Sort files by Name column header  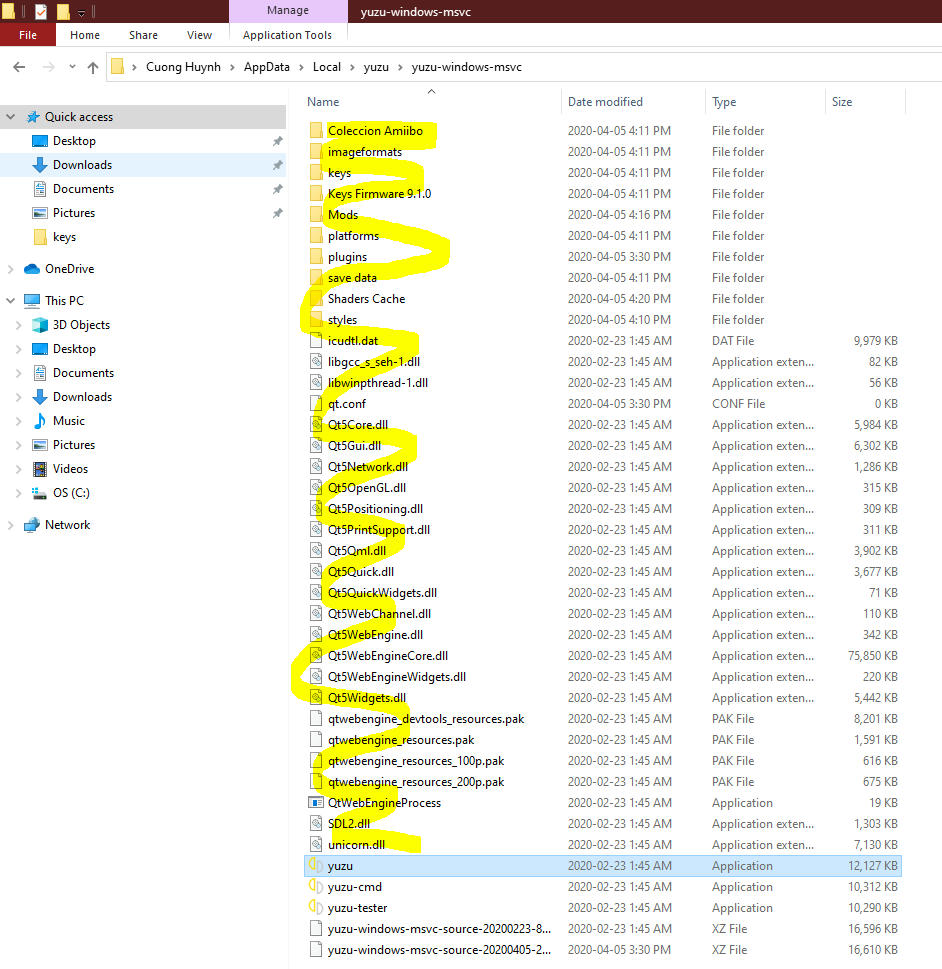(x=323, y=102)
